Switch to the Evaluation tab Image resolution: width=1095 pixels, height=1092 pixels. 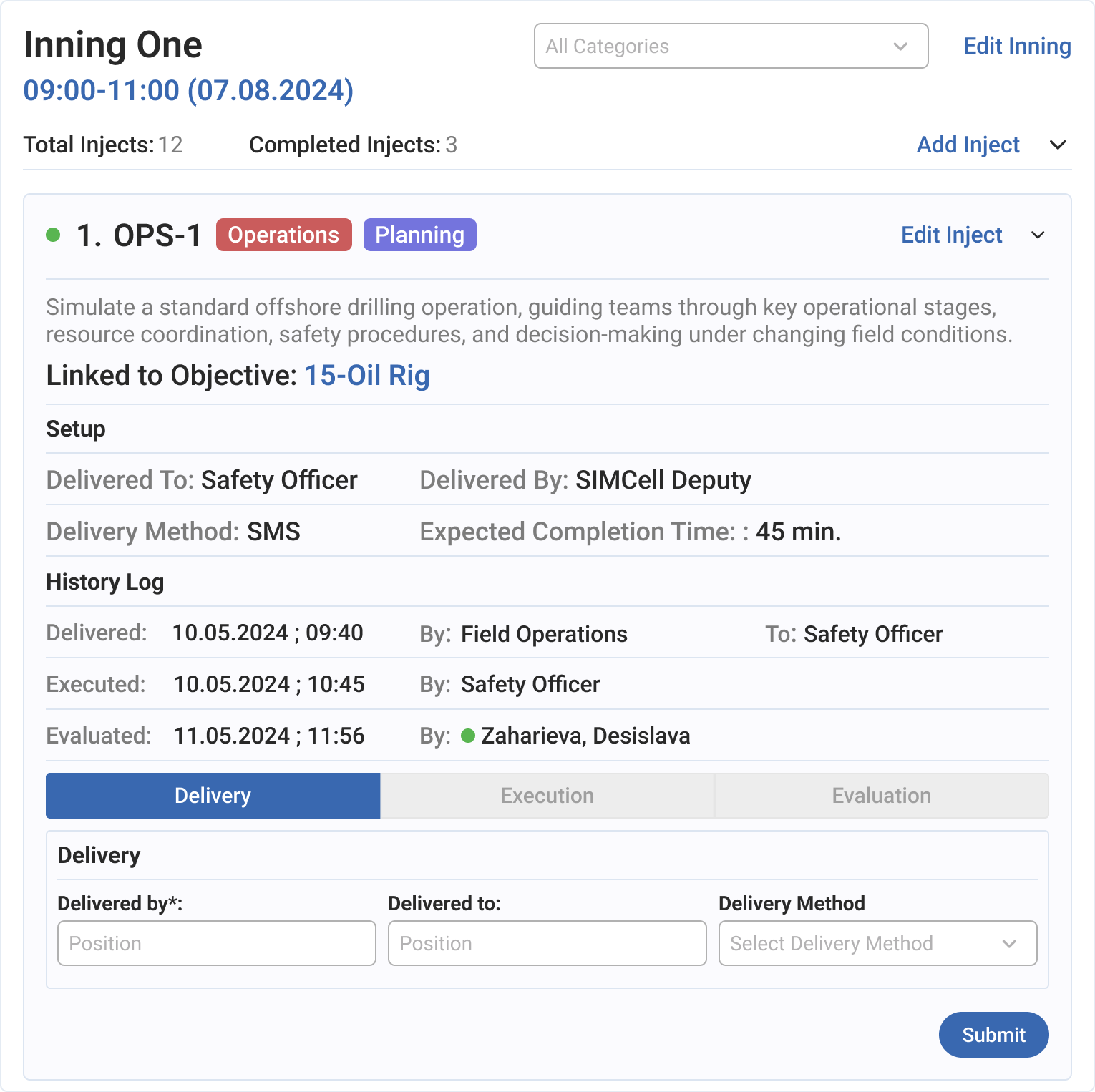coord(882,796)
